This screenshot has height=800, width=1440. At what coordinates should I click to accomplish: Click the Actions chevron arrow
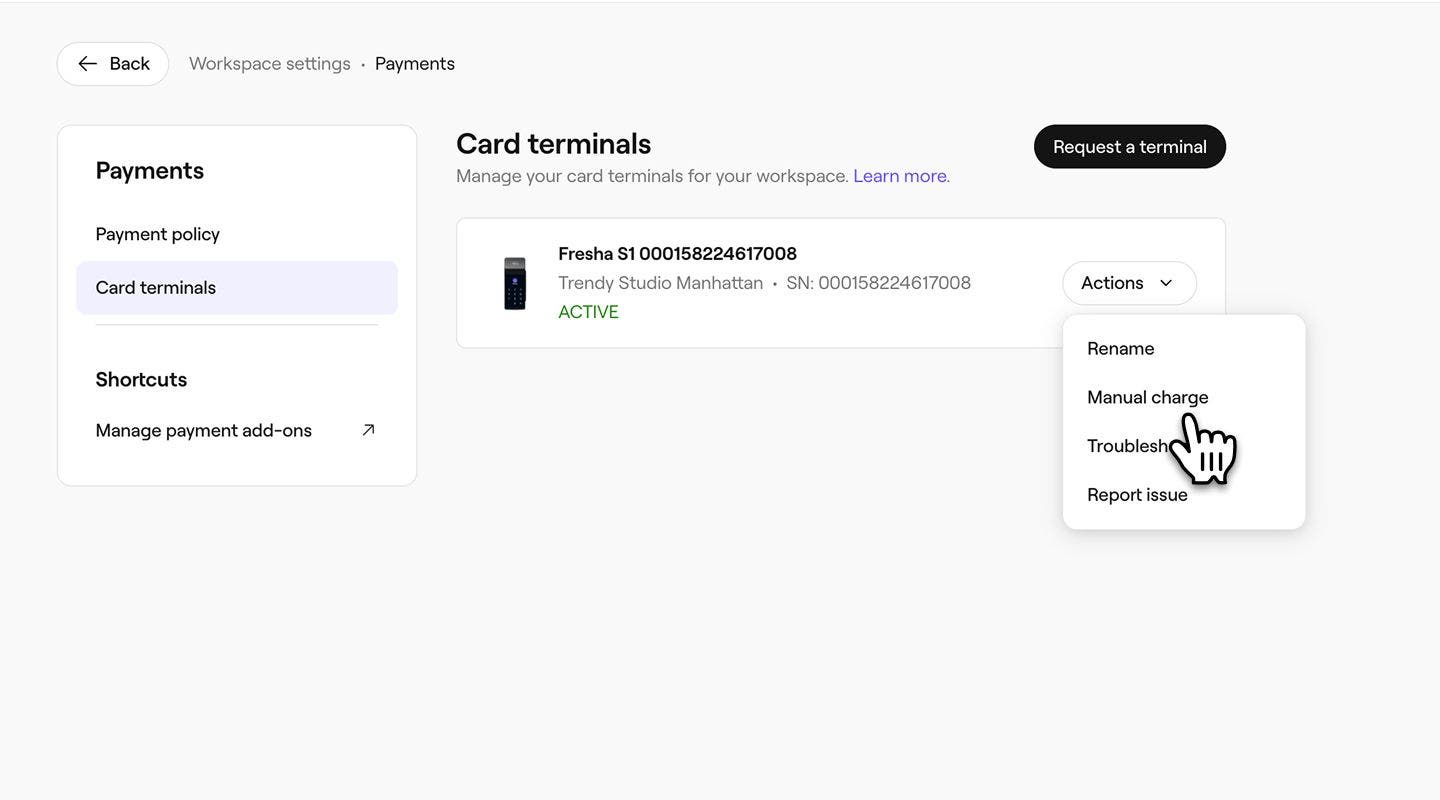(1166, 283)
